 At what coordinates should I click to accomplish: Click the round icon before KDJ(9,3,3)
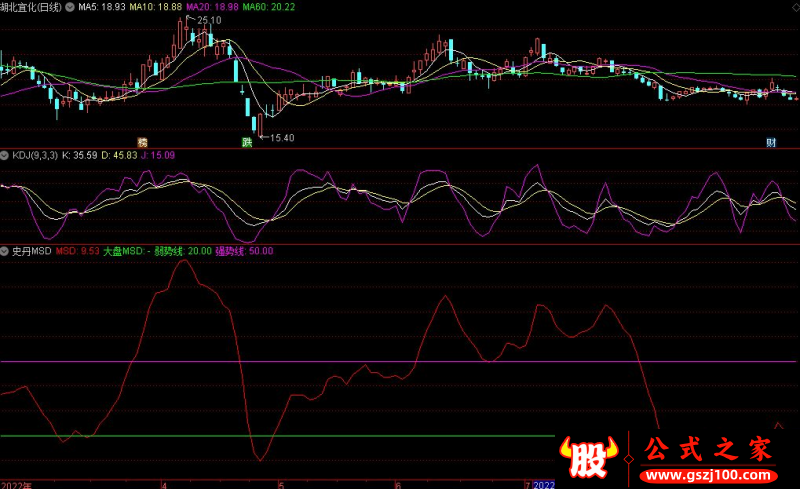point(5,155)
